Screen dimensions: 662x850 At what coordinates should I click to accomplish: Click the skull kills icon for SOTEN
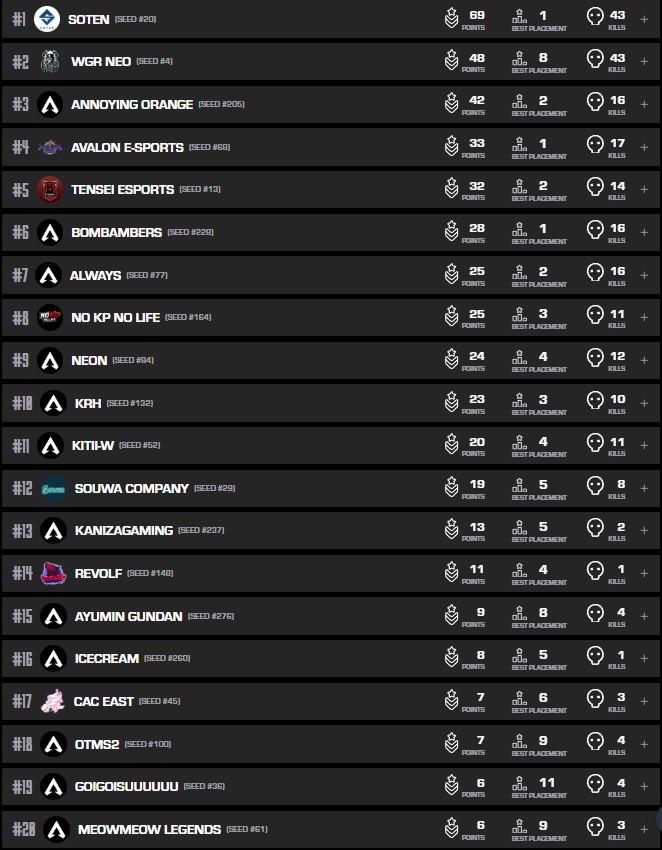[x=595, y=18]
